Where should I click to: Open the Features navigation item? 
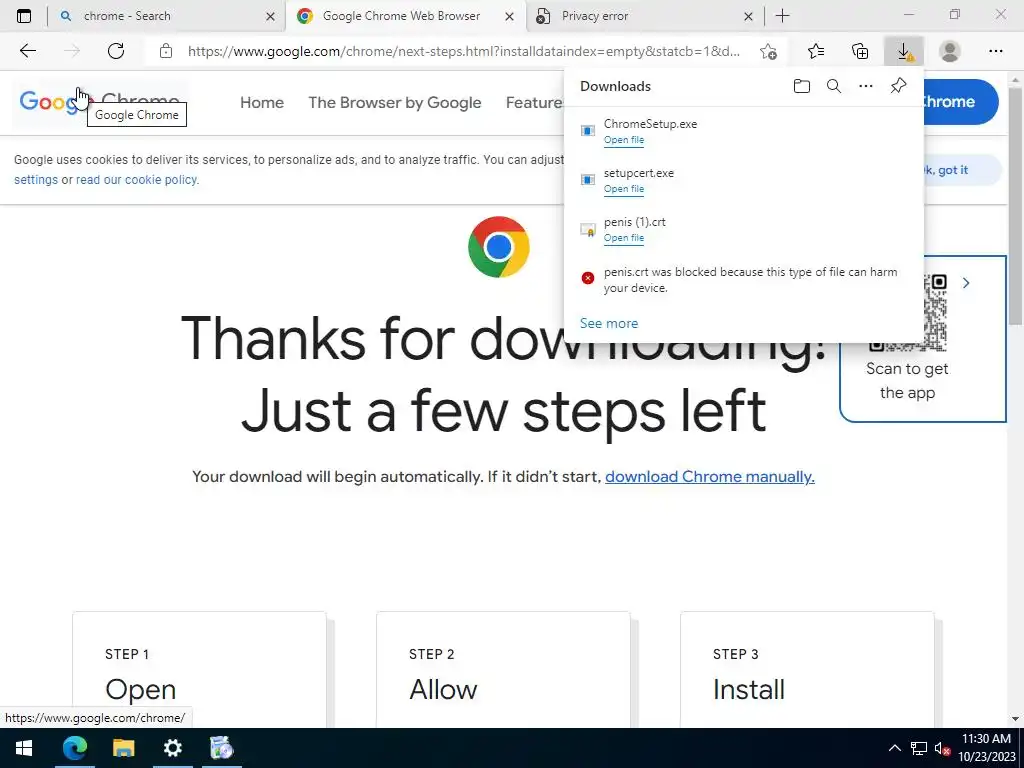(534, 103)
